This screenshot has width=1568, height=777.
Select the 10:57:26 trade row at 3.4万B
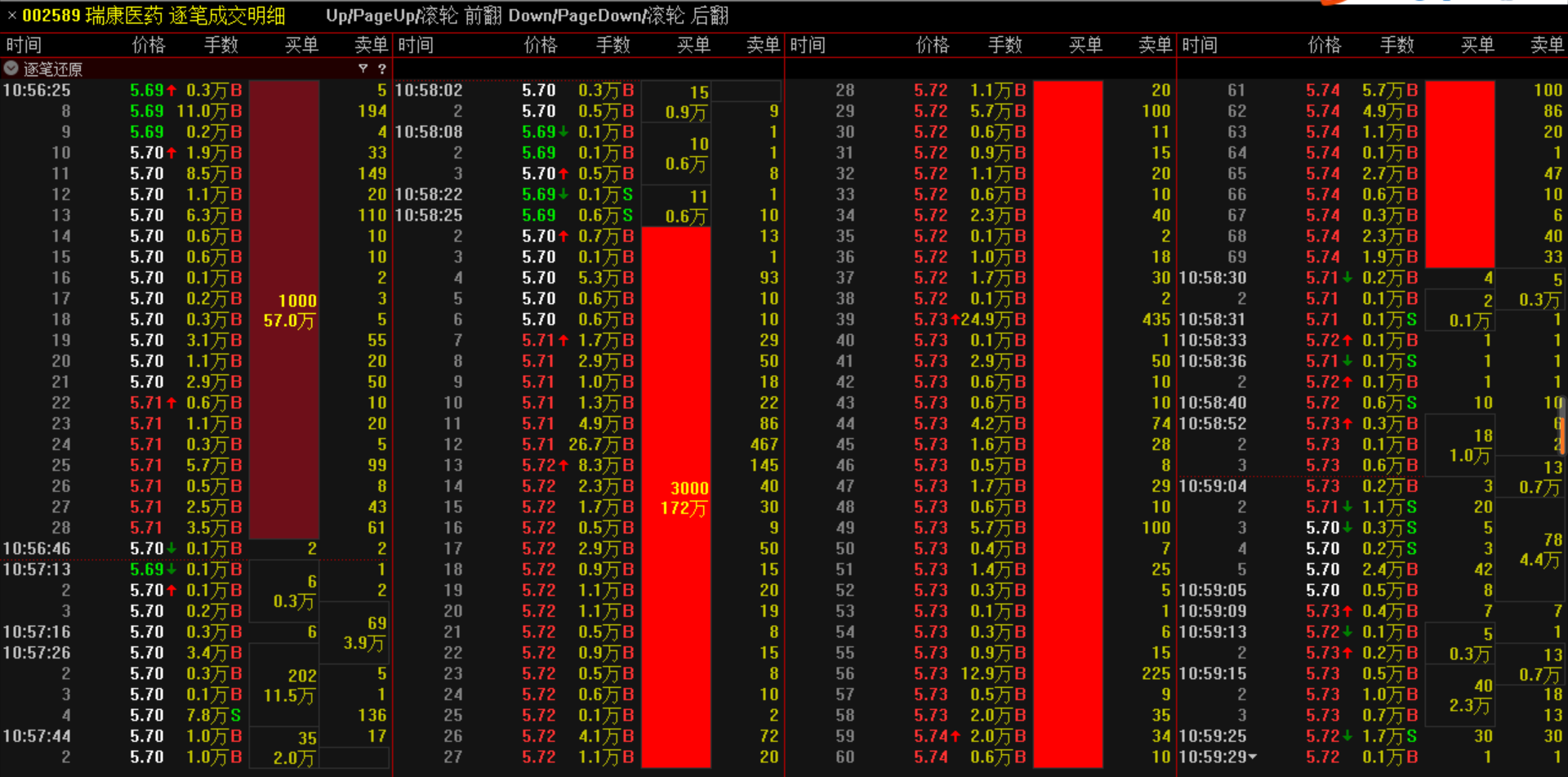tap(122, 653)
